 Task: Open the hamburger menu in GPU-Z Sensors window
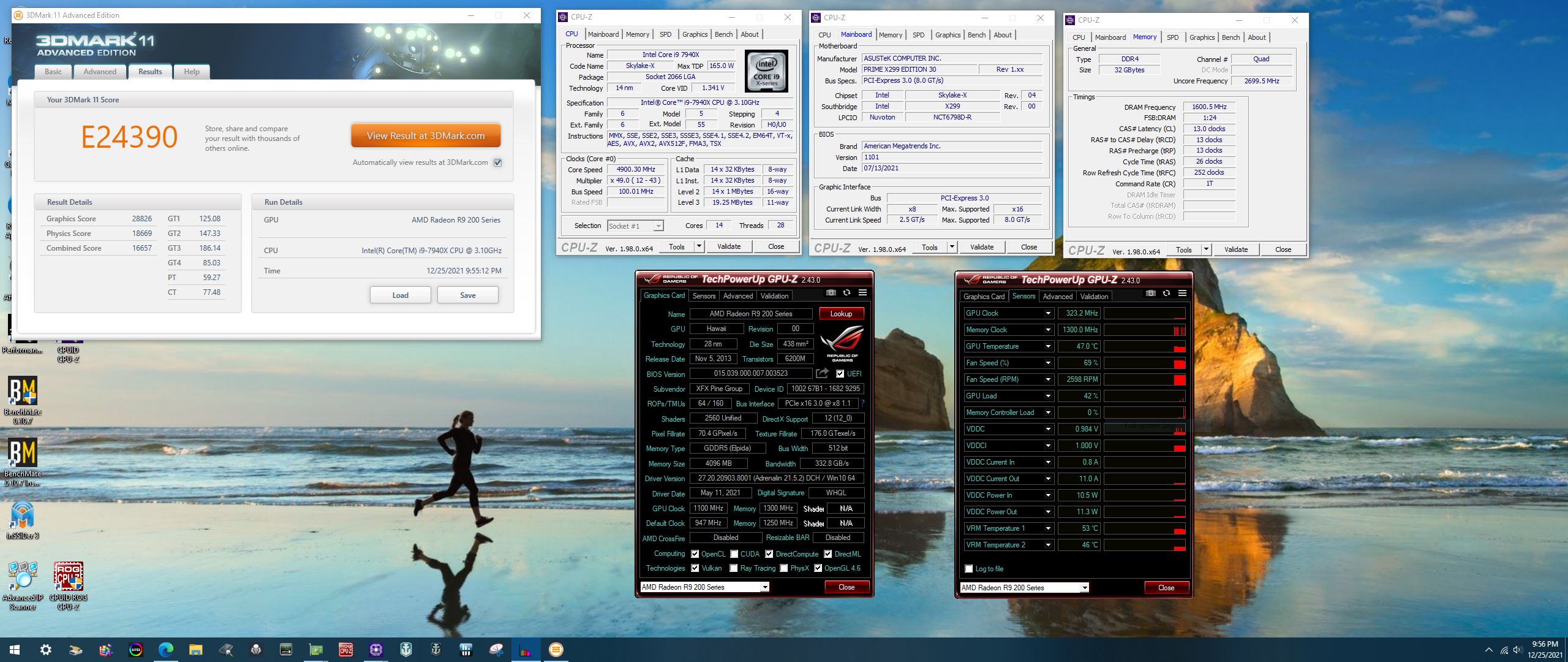(x=1182, y=294)
